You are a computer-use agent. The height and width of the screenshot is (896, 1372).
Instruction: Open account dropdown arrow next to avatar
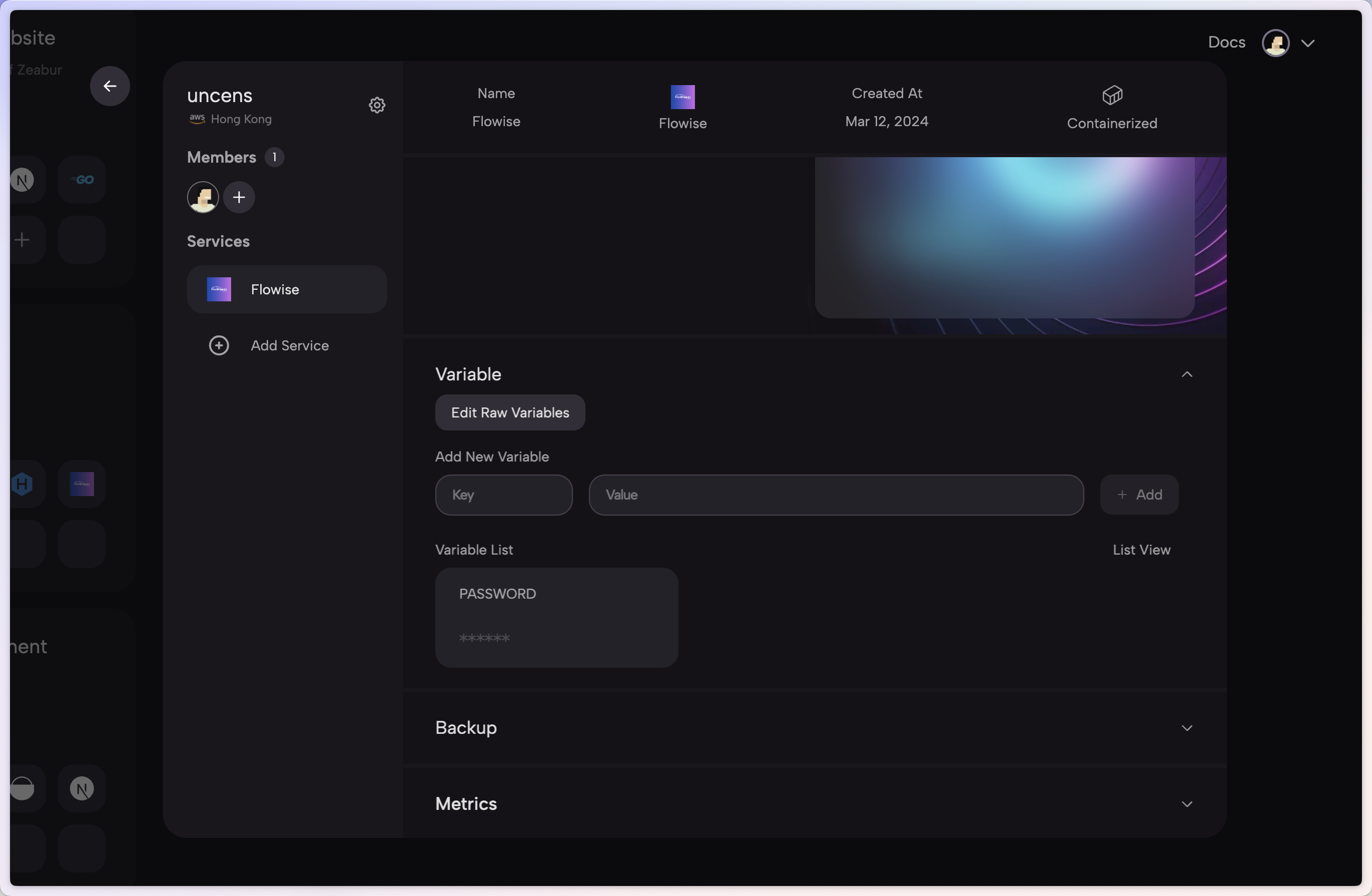coord(1307,43)
